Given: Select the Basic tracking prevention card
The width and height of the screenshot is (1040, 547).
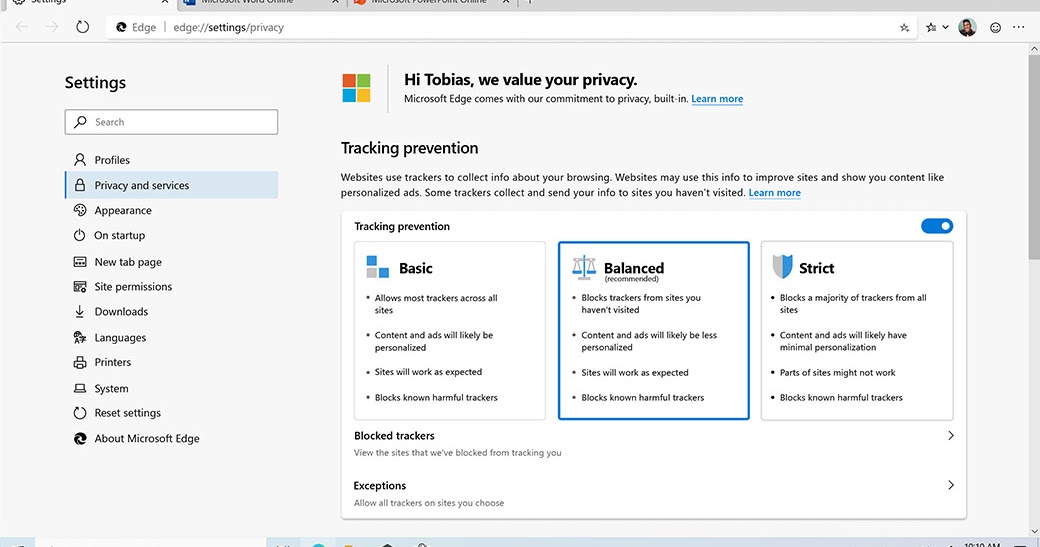Looking at the screenshot, I should [450, 331].
